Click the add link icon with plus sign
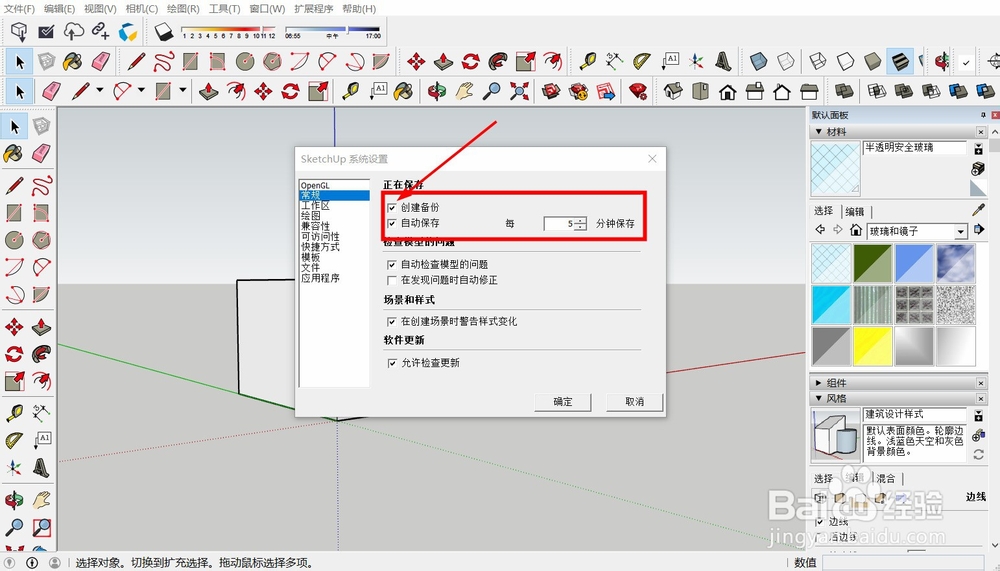Screen dimensions: 1000x571 [x=100, y=30]
